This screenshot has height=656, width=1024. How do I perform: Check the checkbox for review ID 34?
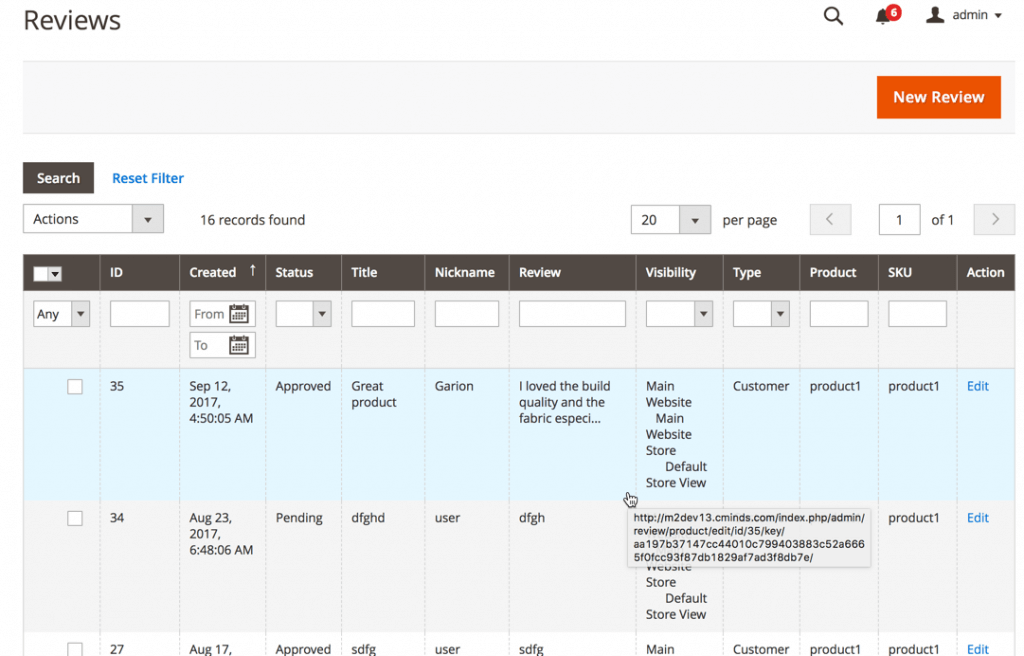[75, 518]
